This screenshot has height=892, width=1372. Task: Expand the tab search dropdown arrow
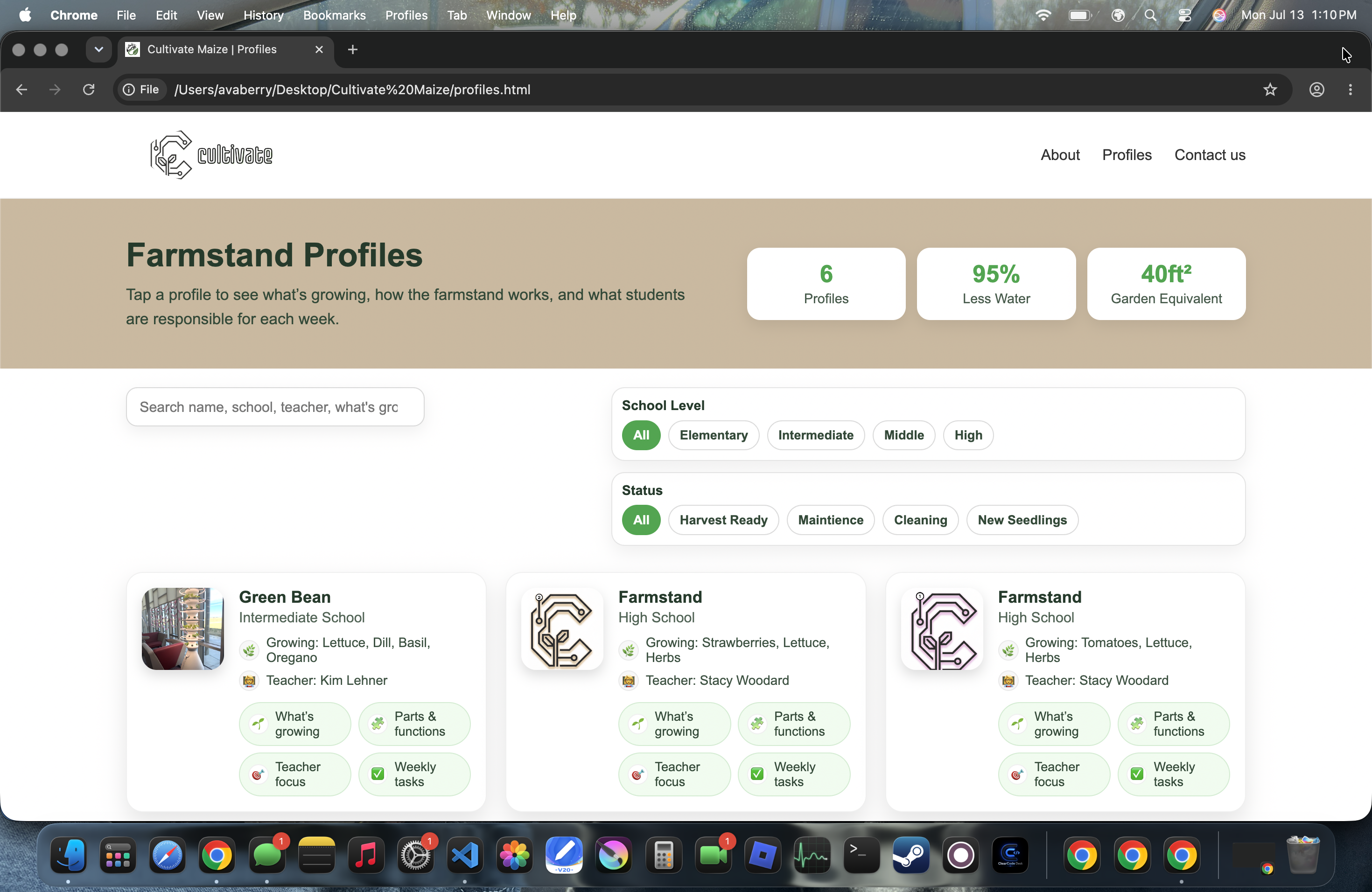pos(98,49)
